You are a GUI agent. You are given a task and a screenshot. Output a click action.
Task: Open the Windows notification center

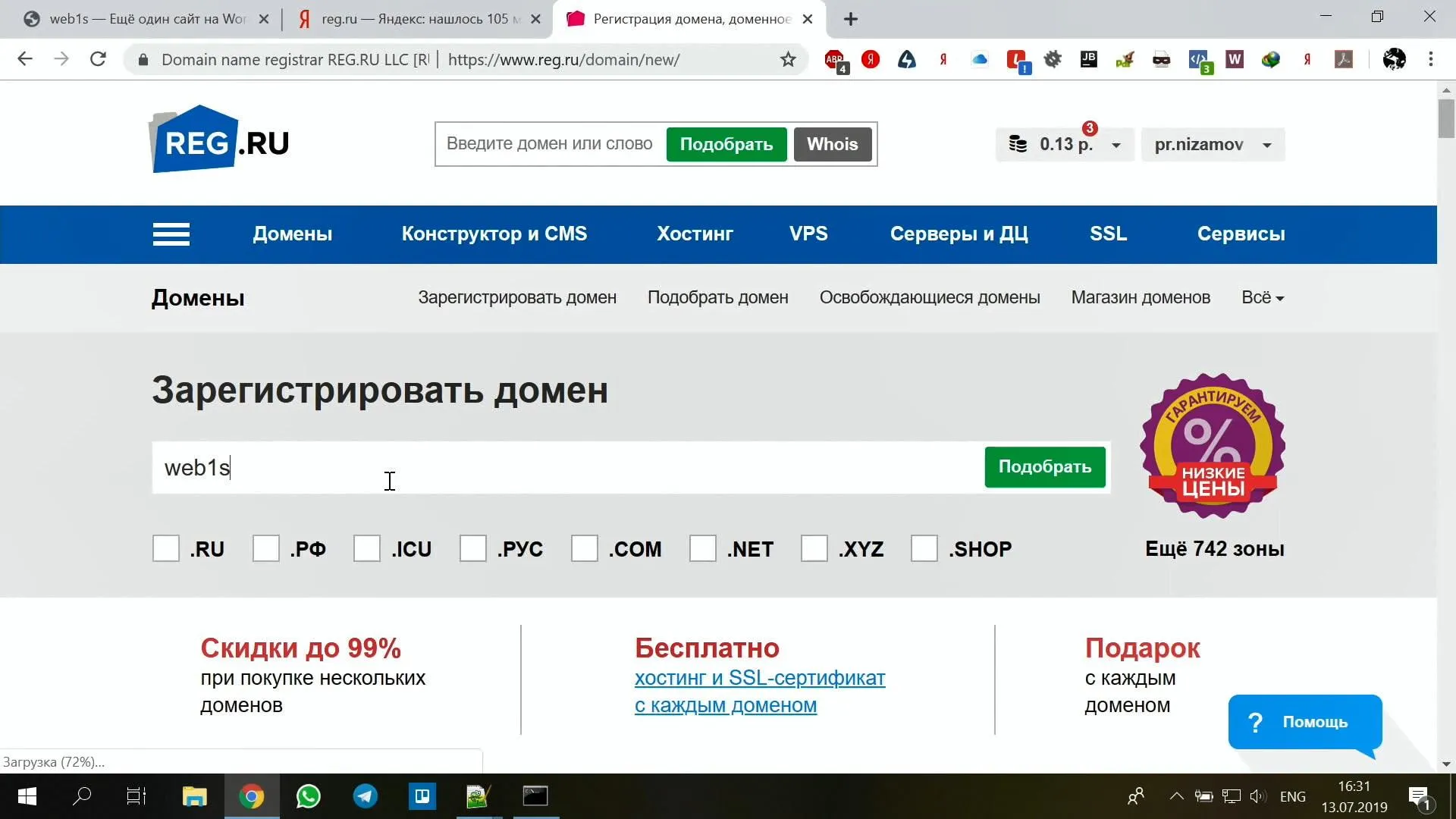pyautogui.click(x=1420, y=797)
